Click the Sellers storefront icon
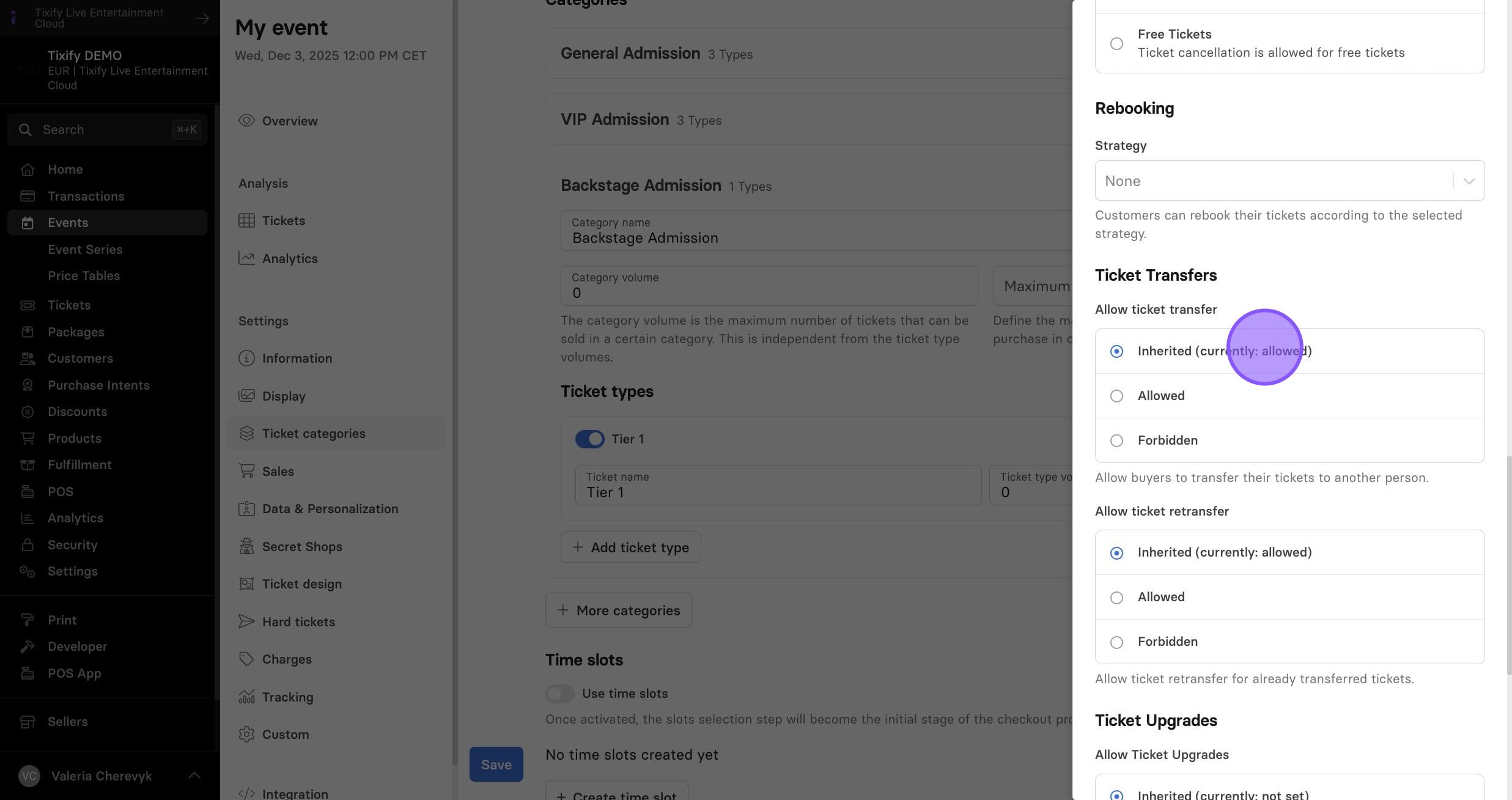1512x800 pixels. pos(28,722)
